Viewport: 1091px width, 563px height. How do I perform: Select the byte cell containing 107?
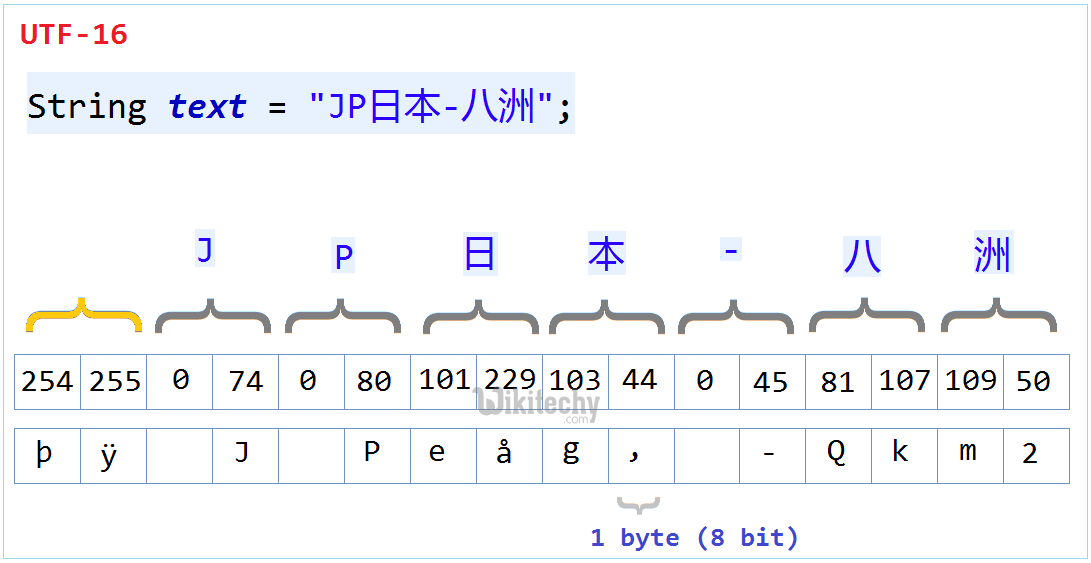coord(904,382)
